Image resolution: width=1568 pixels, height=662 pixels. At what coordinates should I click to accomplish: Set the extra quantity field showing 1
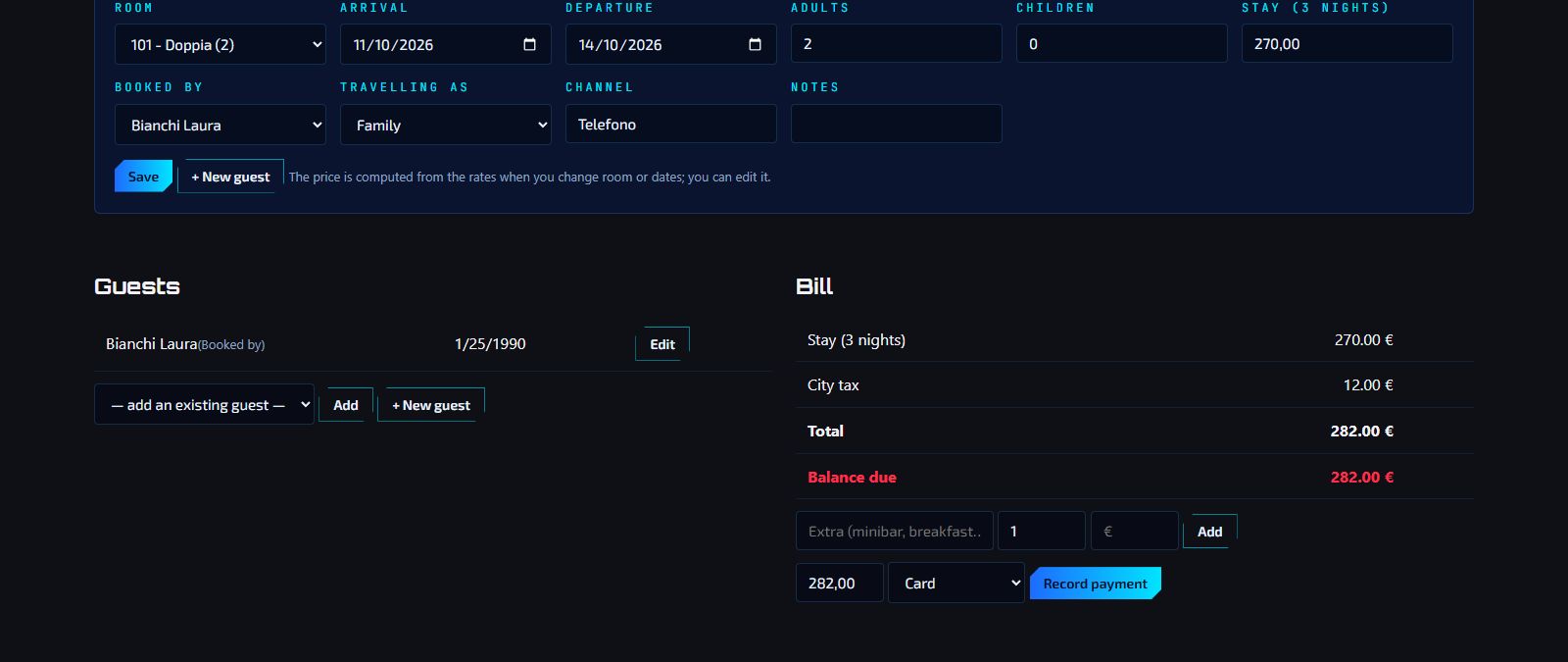[x=1042, y=531]
